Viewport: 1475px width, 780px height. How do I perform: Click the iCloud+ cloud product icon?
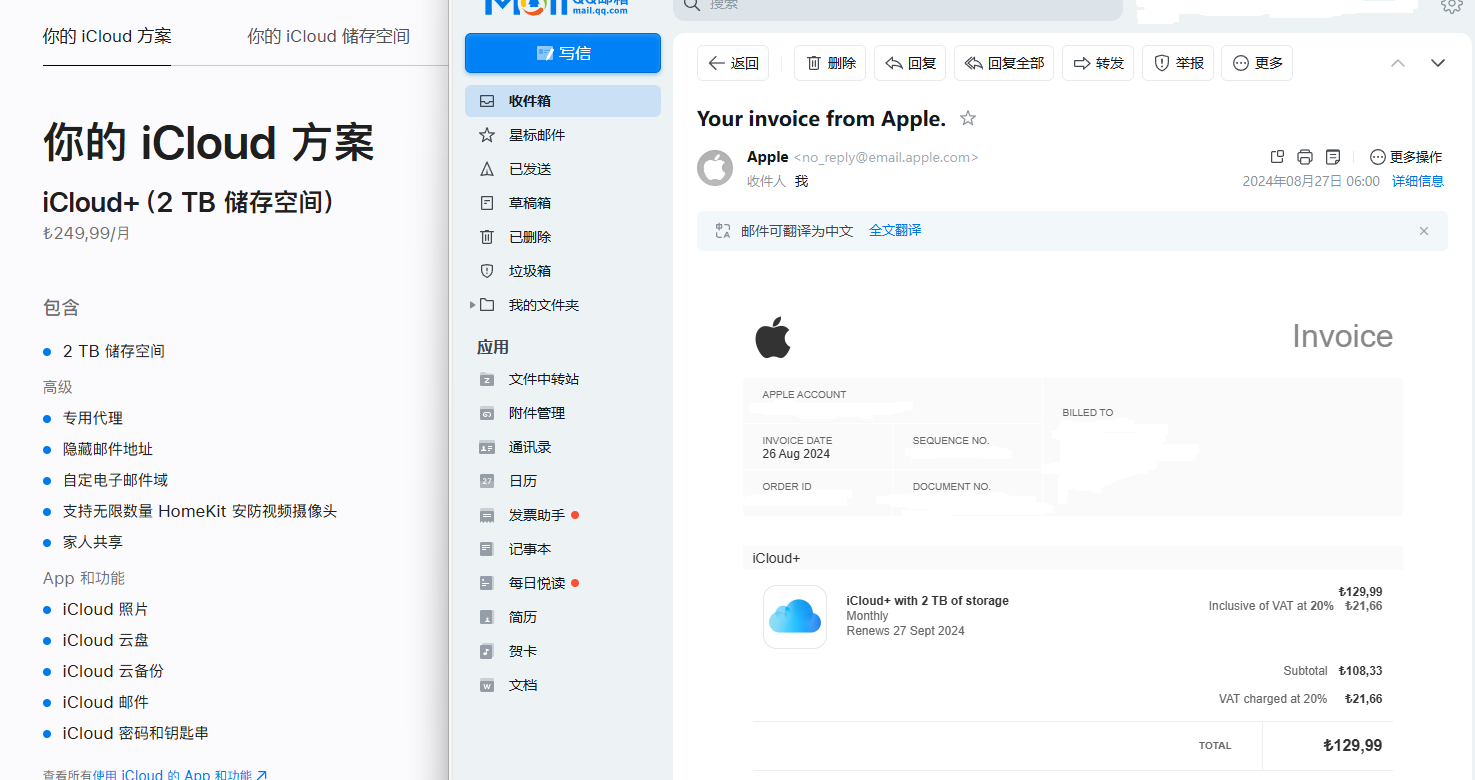[x=795, y=617]
